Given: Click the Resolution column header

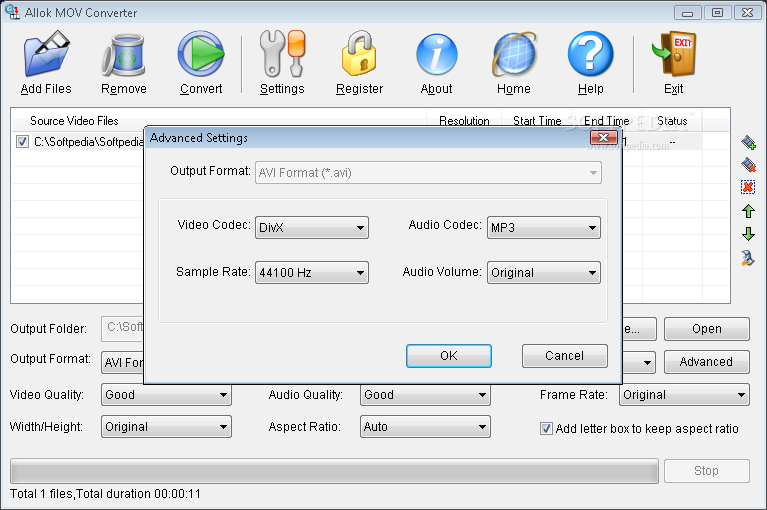Looking at the screenshot, I should pyautogui.click(x=464, y=120).
